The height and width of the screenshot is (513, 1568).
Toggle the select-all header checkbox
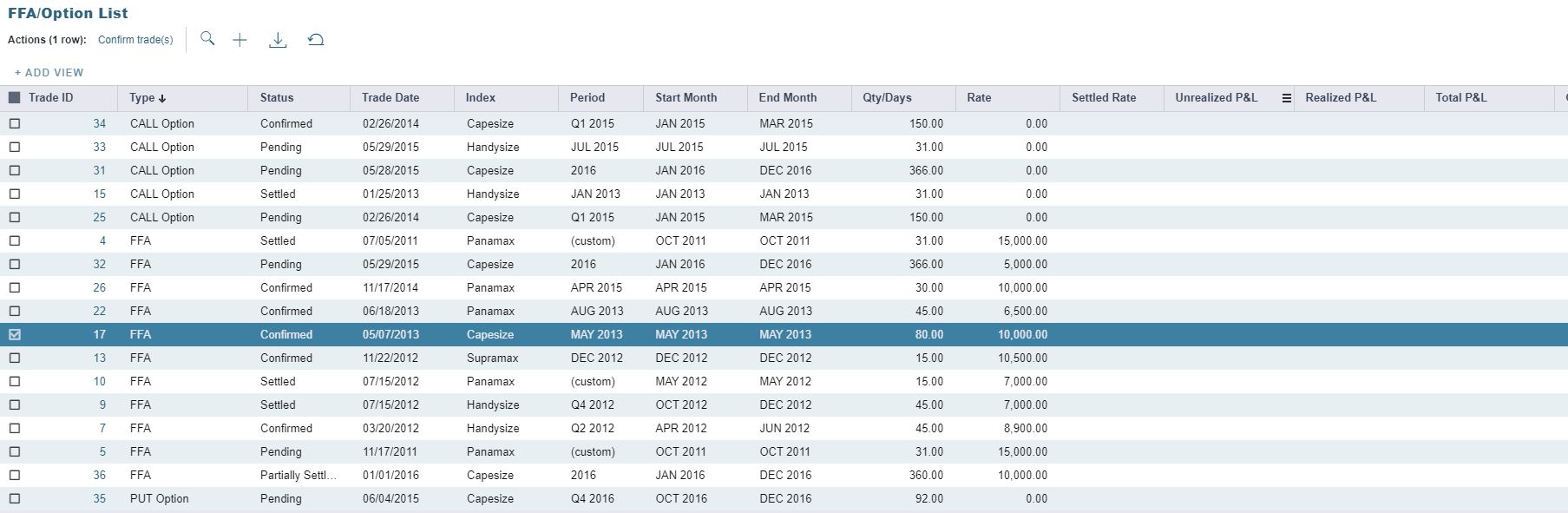15,98
